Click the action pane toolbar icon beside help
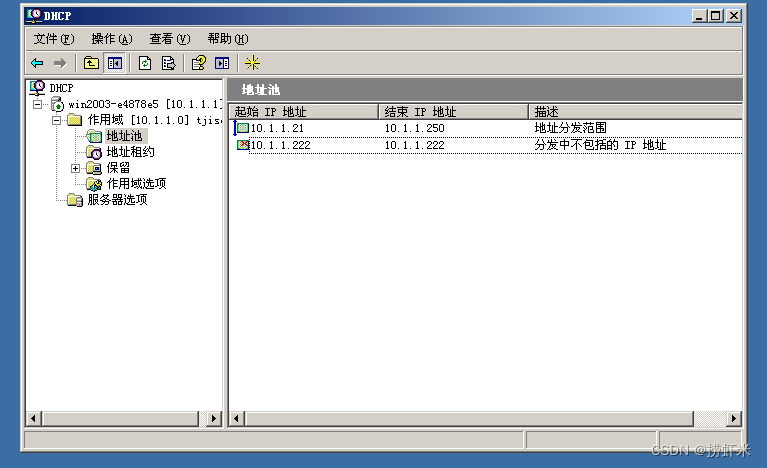This screenshot has width=767, height=468. (x=222, y=63)
